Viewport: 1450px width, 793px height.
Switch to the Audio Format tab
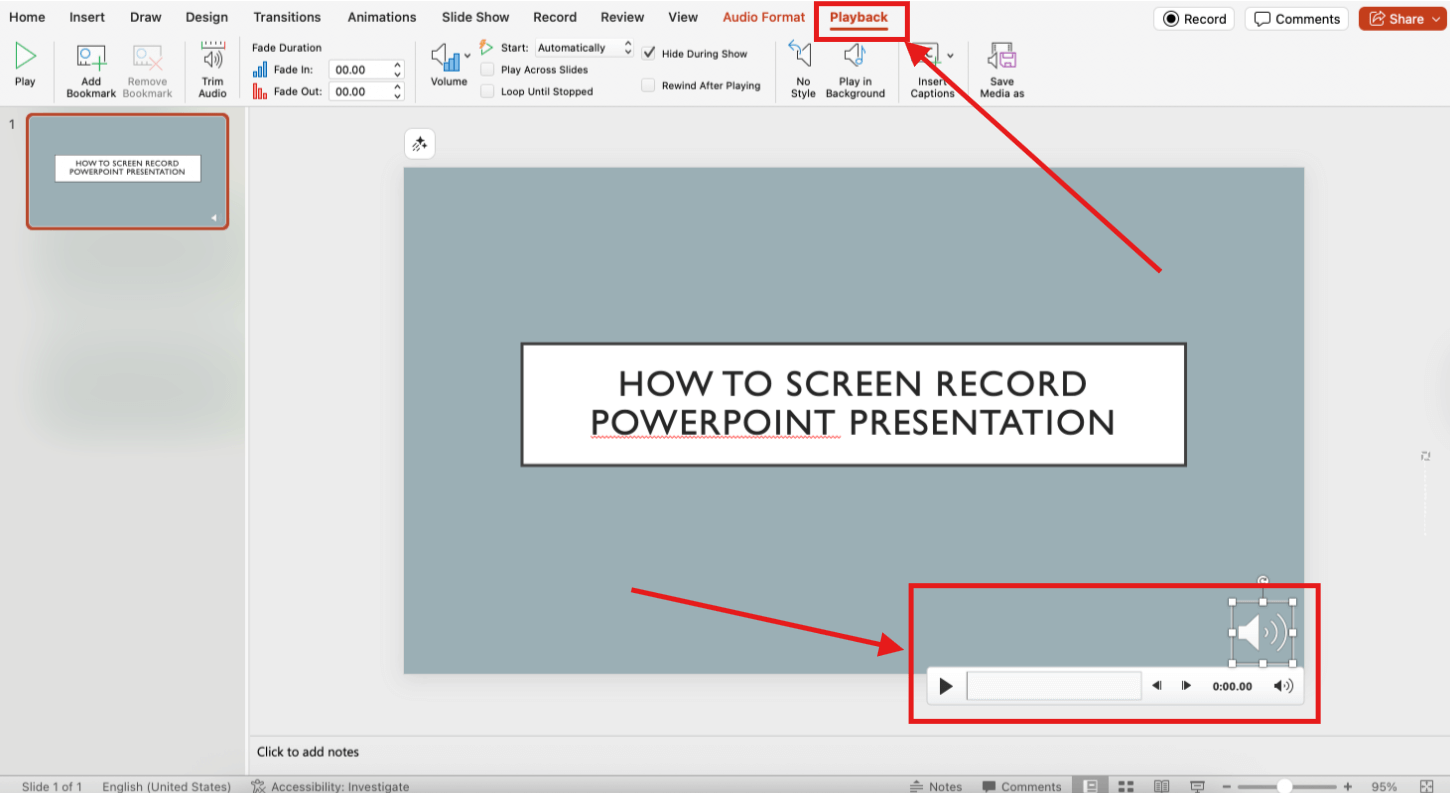tap(763, 17)
